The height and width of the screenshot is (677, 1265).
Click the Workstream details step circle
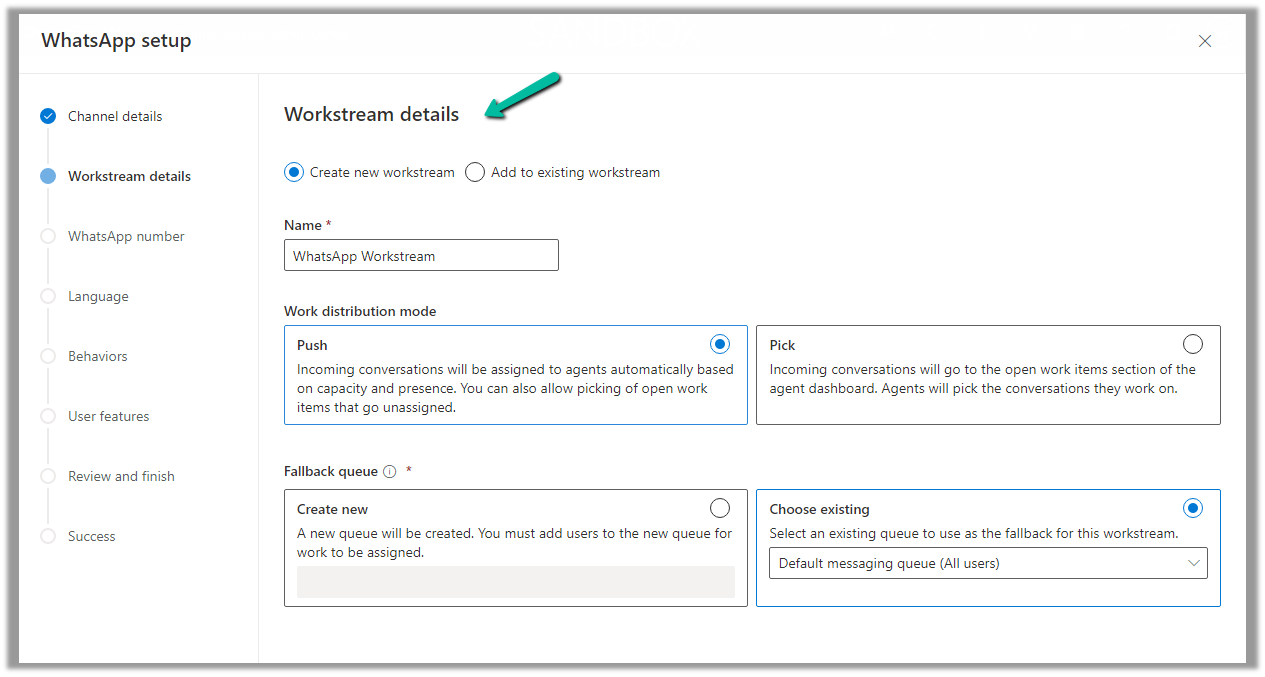48,176
